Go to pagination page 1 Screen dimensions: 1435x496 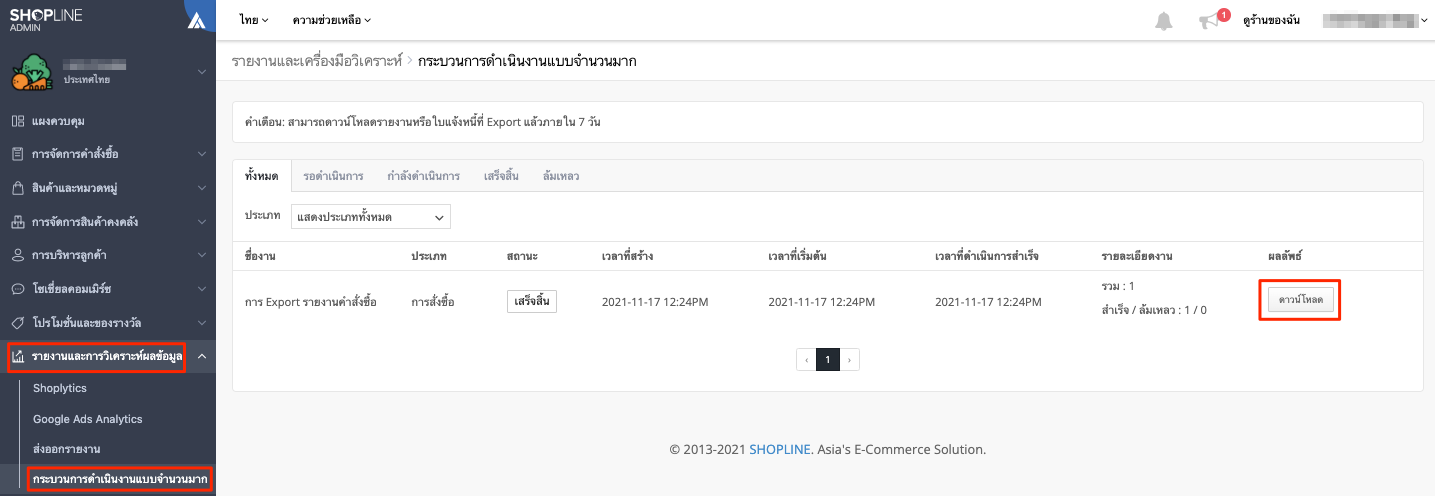(828, 359)
